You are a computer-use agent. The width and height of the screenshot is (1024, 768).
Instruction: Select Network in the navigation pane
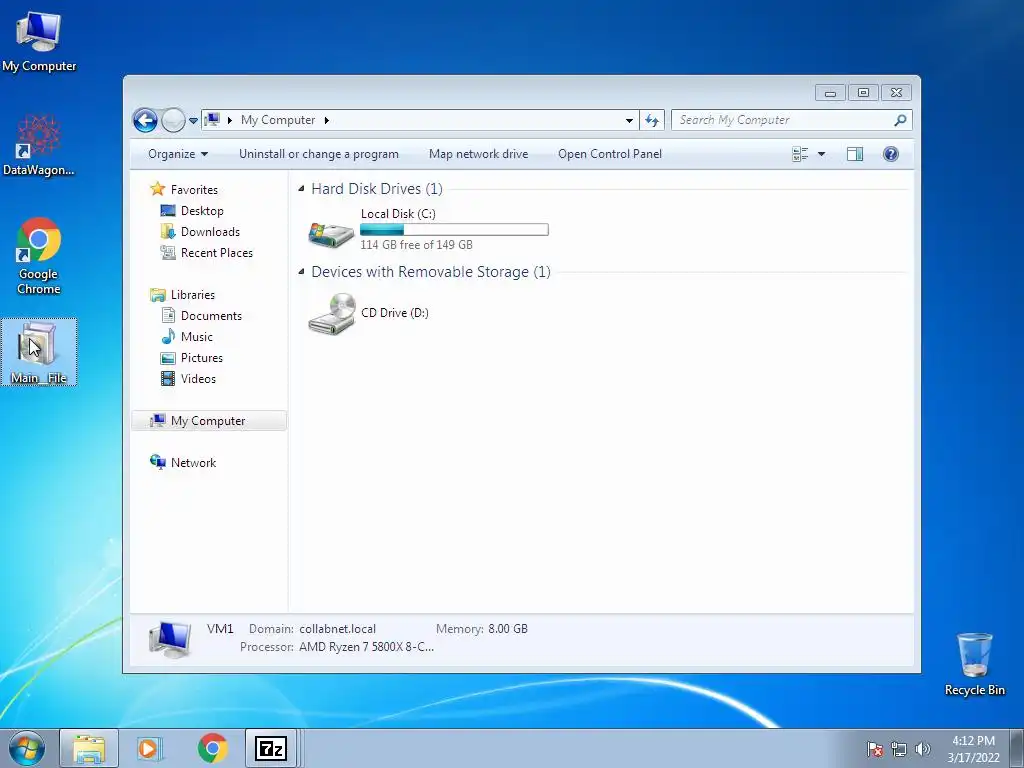pyautogui.click(x=193, y=462)
